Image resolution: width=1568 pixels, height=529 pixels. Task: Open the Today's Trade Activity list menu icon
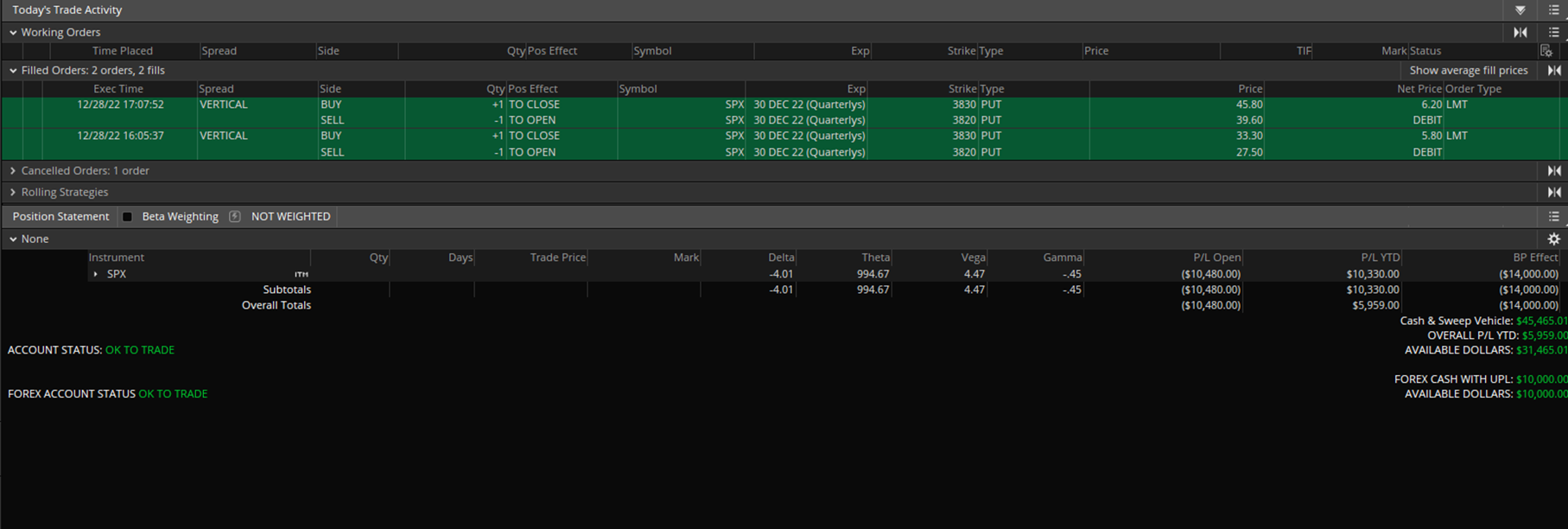pyautogui.click(x=1553, y=10)
